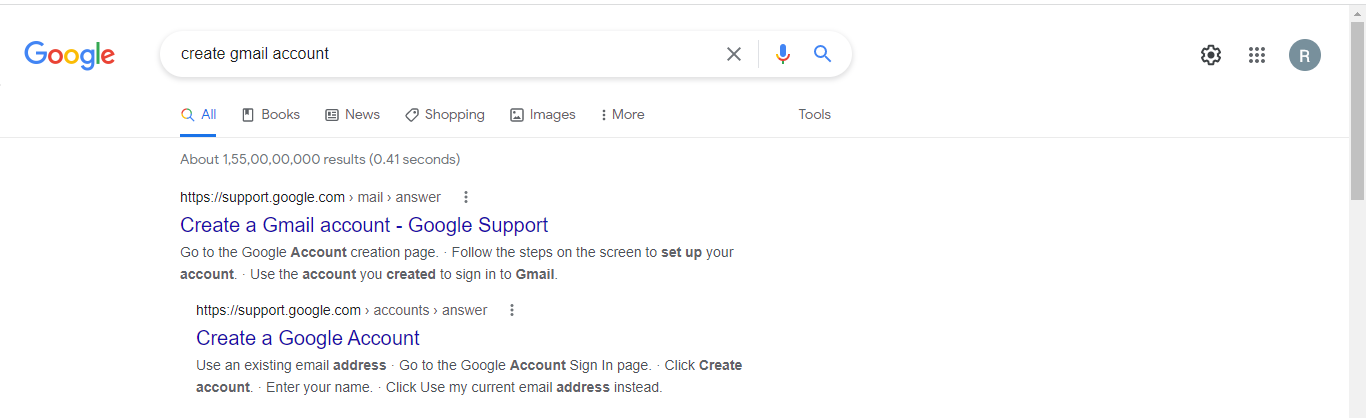
Task: Switch to the News tab
Action: [x=353, y=115]
